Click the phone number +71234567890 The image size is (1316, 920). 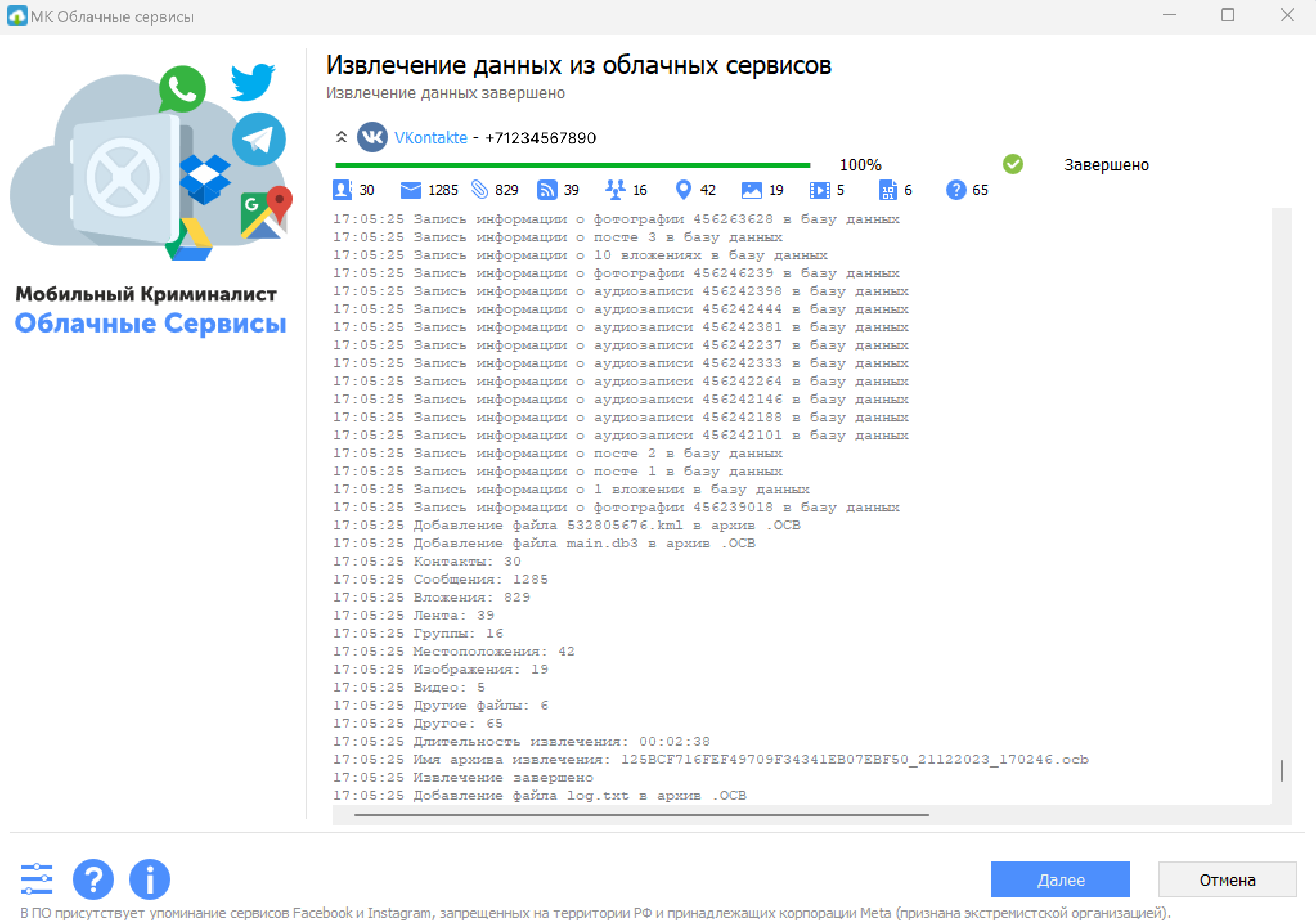tap(540, 138)
